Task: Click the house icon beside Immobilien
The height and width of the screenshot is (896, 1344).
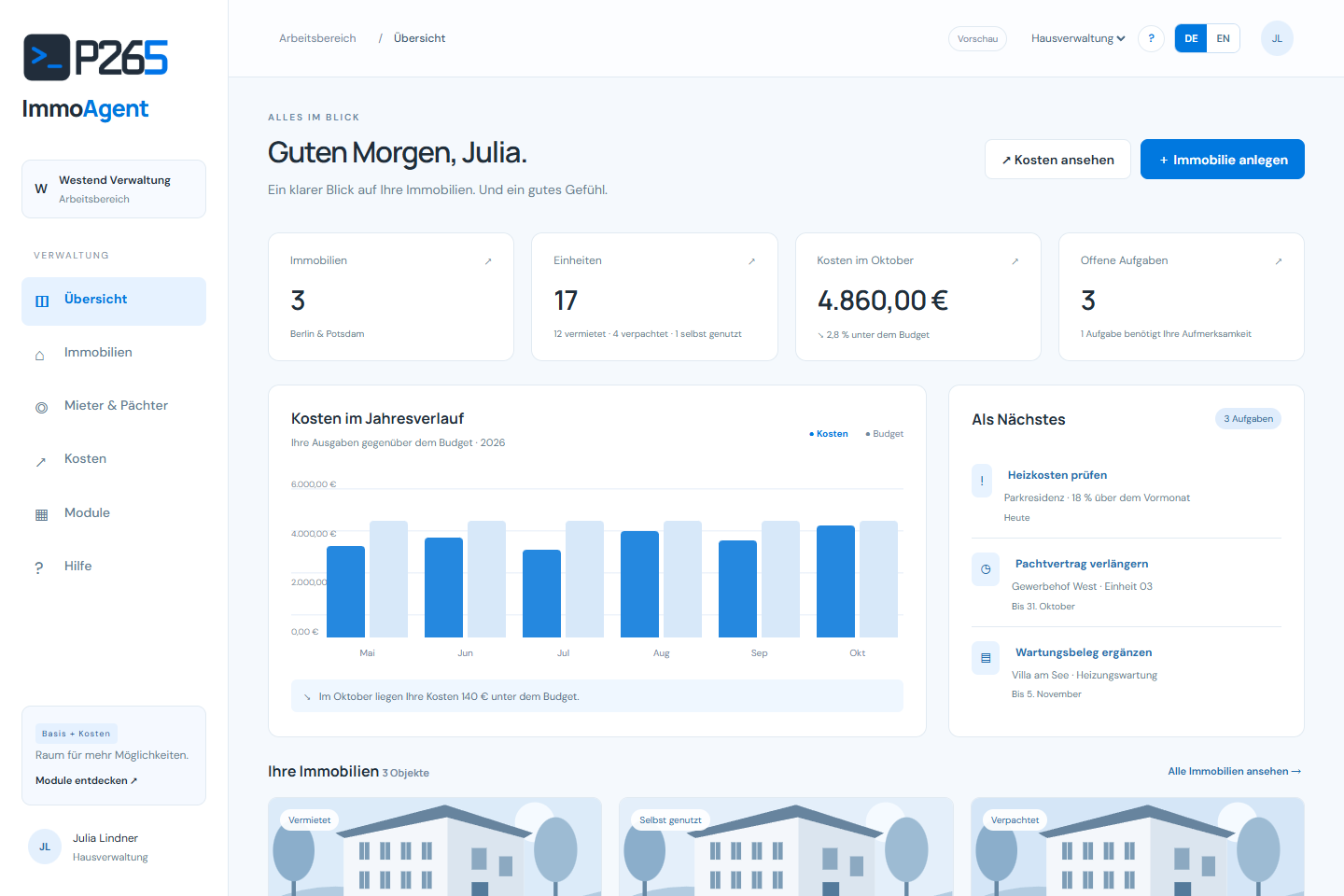Action: [40, 356]
